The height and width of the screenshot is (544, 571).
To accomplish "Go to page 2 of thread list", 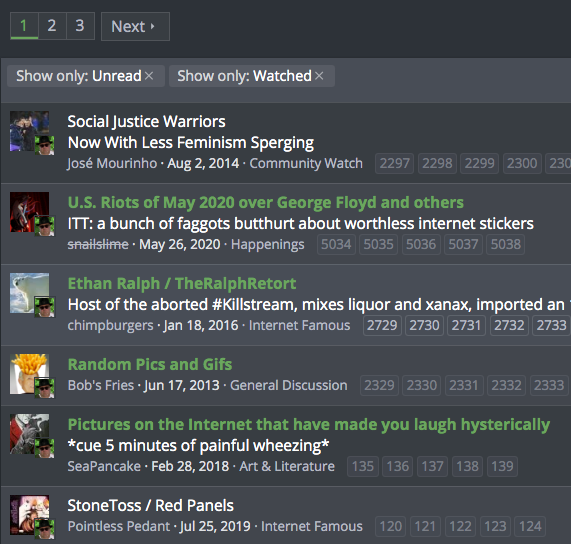I will 52,26.
